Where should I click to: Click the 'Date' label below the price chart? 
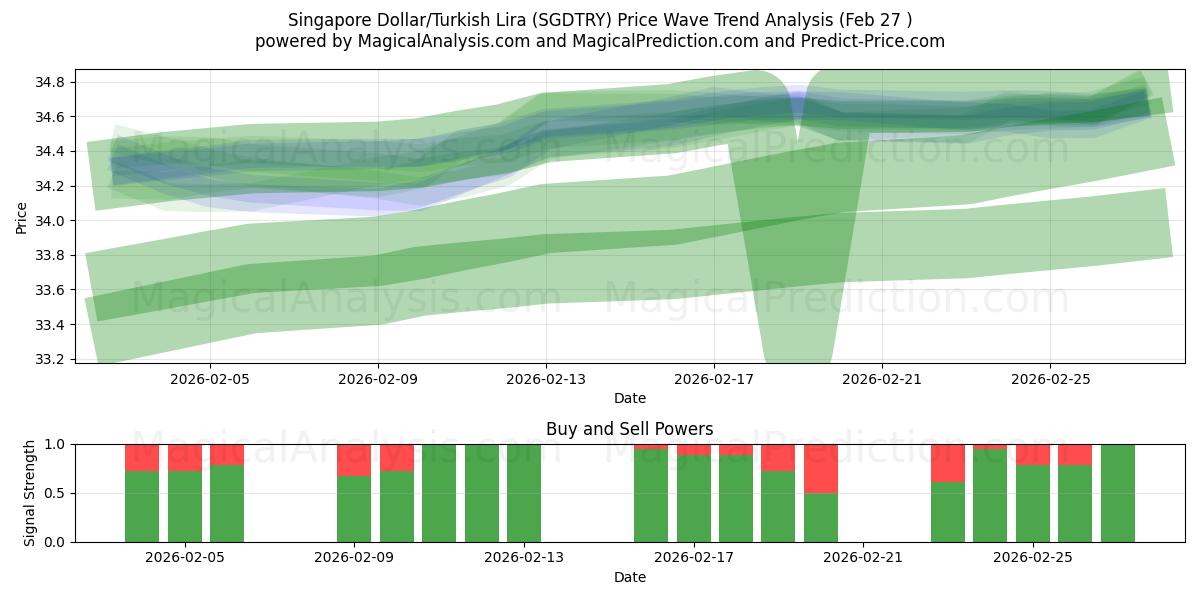(x=630, y=398)
